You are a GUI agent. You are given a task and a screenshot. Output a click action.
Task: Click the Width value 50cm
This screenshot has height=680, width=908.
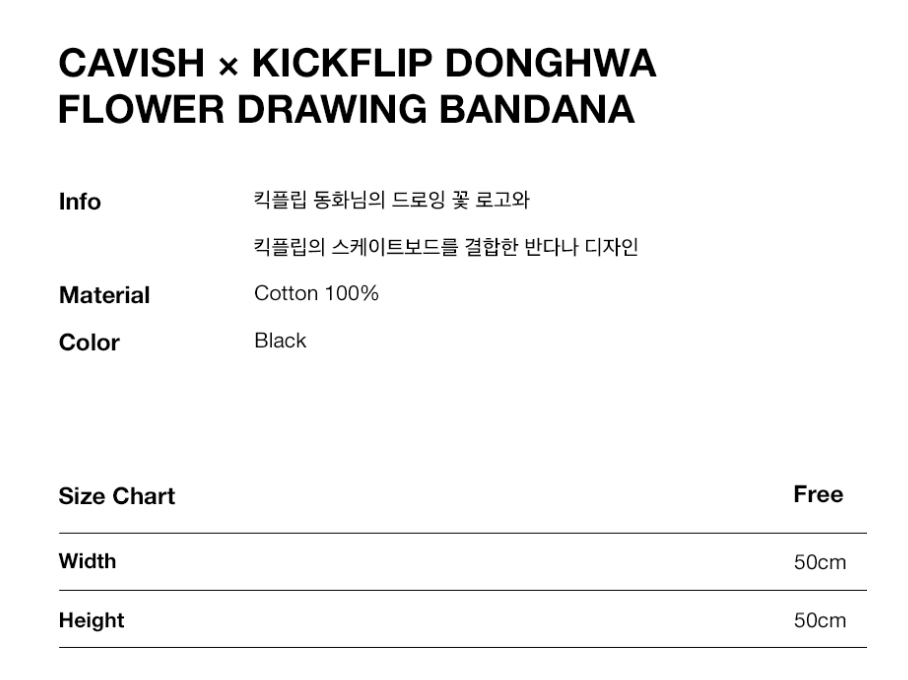click(819, 562)
